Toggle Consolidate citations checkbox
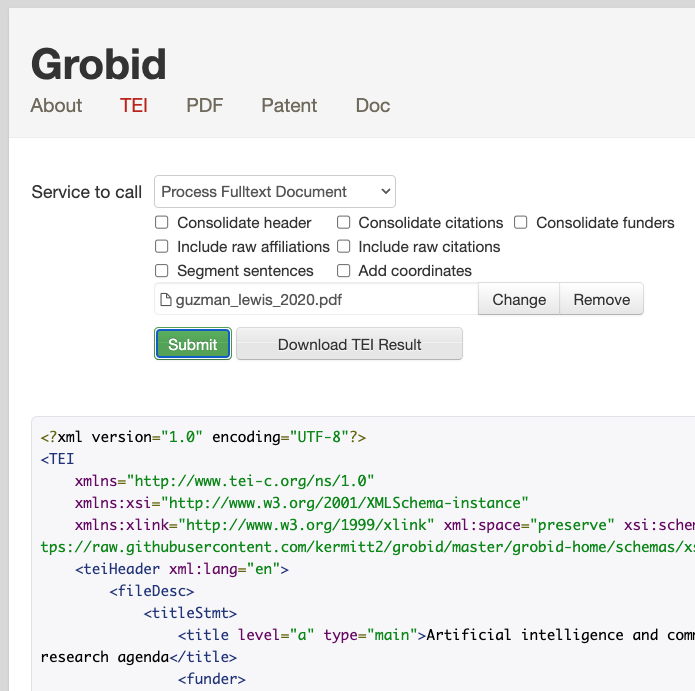This screenshot has width=695, height=691. (343, 223)
